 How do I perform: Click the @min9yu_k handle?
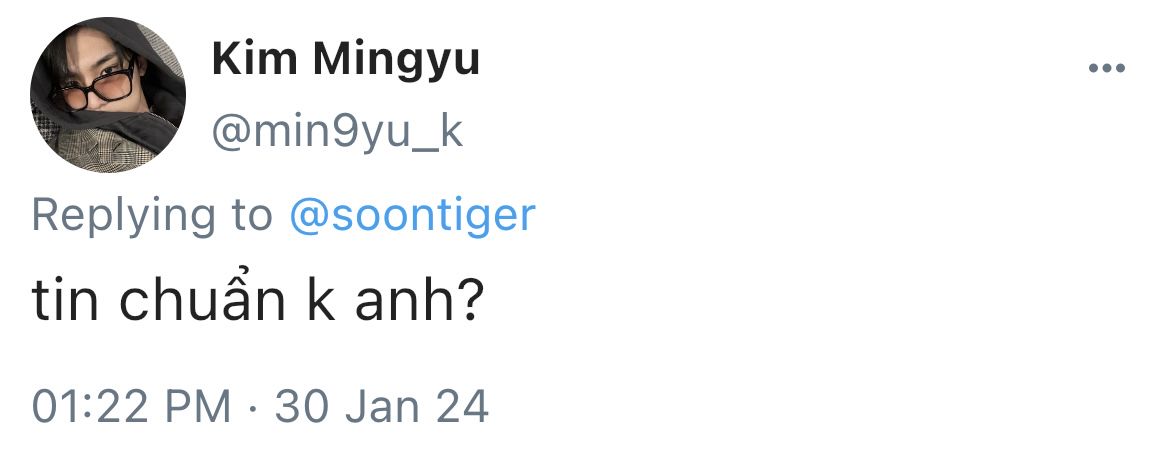pyautogui.click(x=338, y=131)
